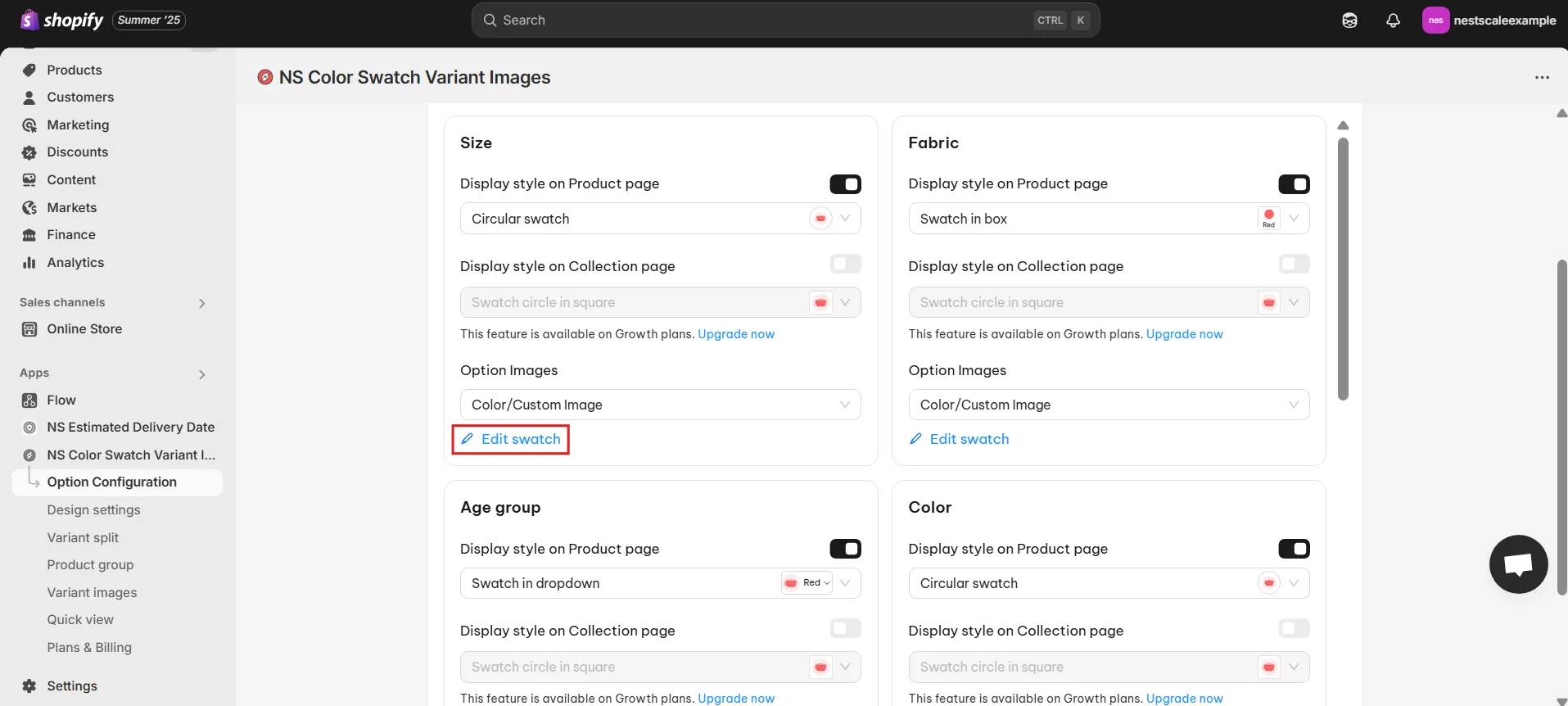This screenshot has width=1568, height=706.
Task: Expand the Apps section
Action: 201,375
